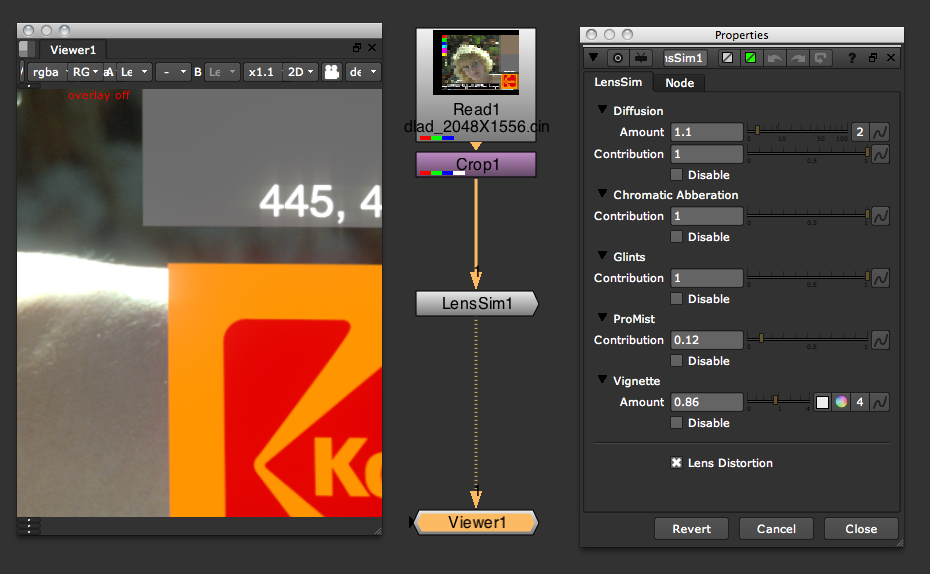Image resolution: width=930 pixels, height=574 pixels.
Task: Click the ProMist Contribution slider
Action: [x=808, y=339]
